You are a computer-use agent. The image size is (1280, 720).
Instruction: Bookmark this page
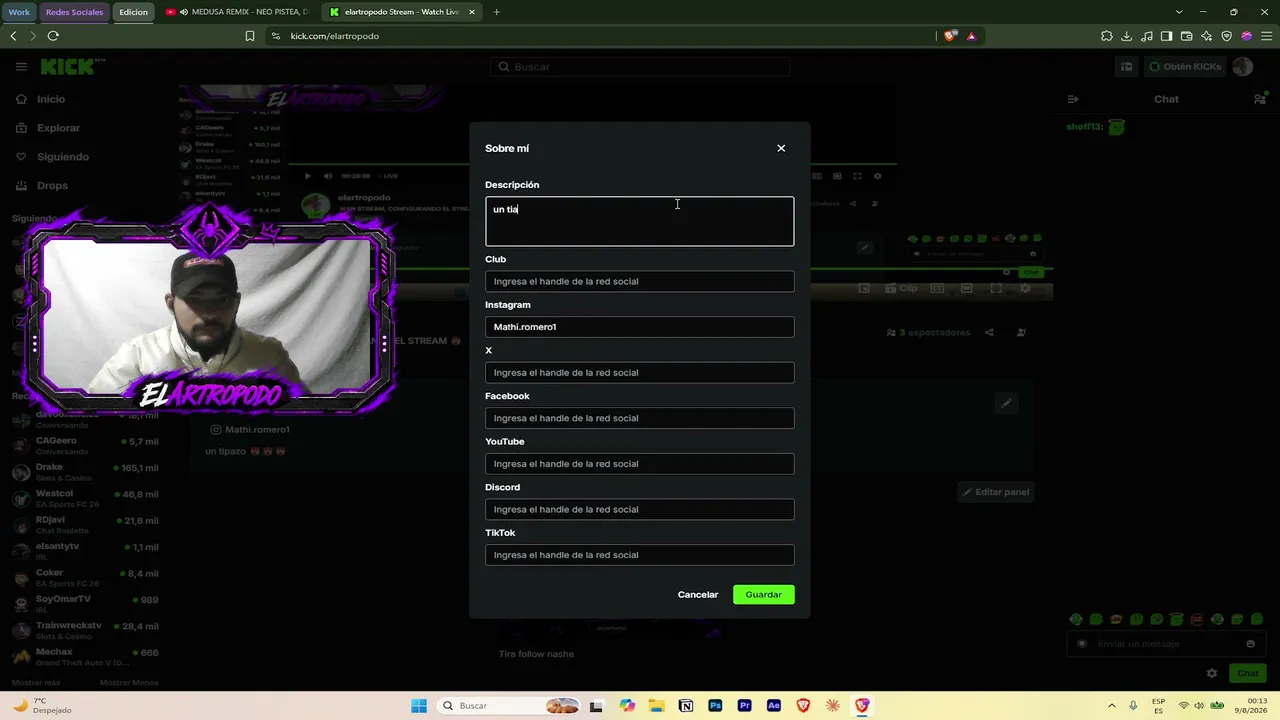coord(250,36)
